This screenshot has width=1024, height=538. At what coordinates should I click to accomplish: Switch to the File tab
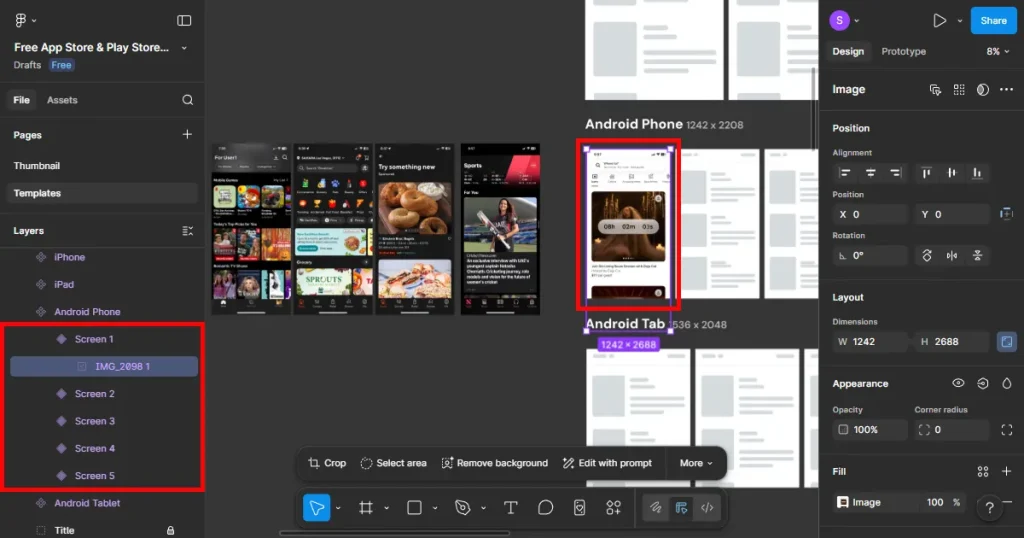click(x=22, y=100)
